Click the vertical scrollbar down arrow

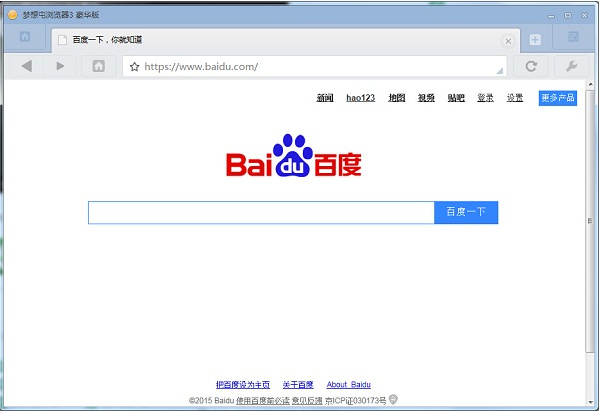point(591,402)
